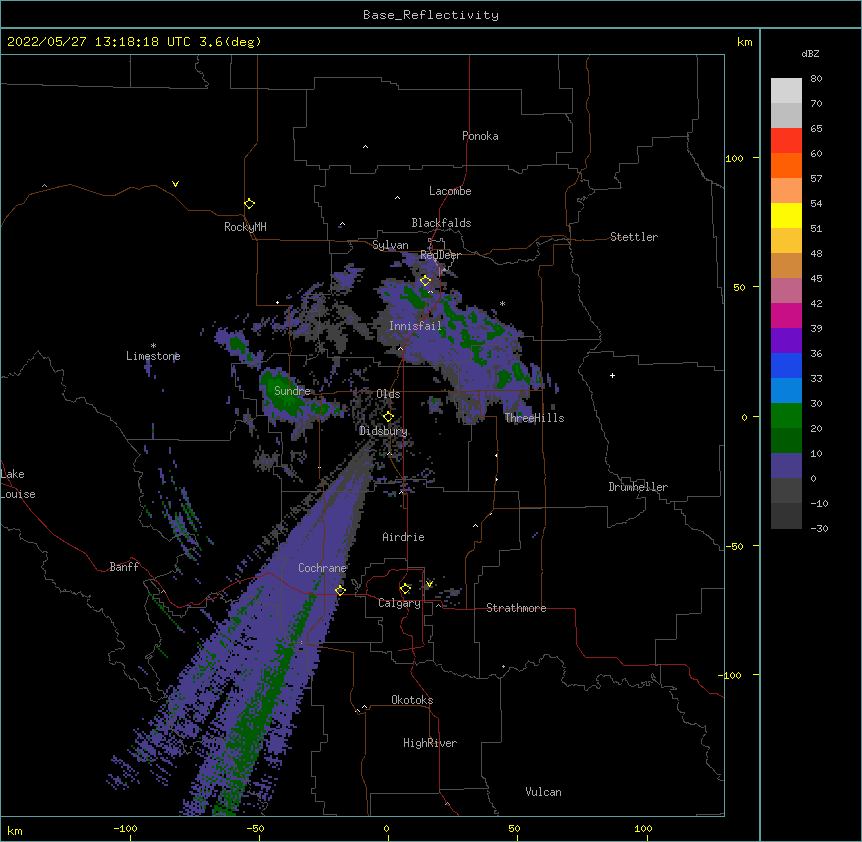Click the Sylvan city label
This screenshot has width=862, height=842.
(390, 245)
